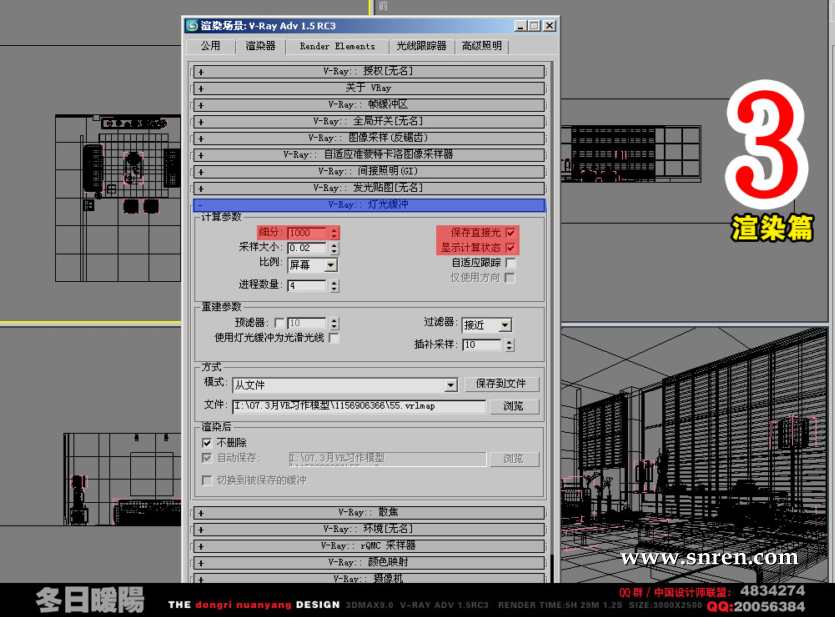Click the 浏览 button beside 自动保存
The width and height of the screenshot is (835, 617).
coord(513,459)
